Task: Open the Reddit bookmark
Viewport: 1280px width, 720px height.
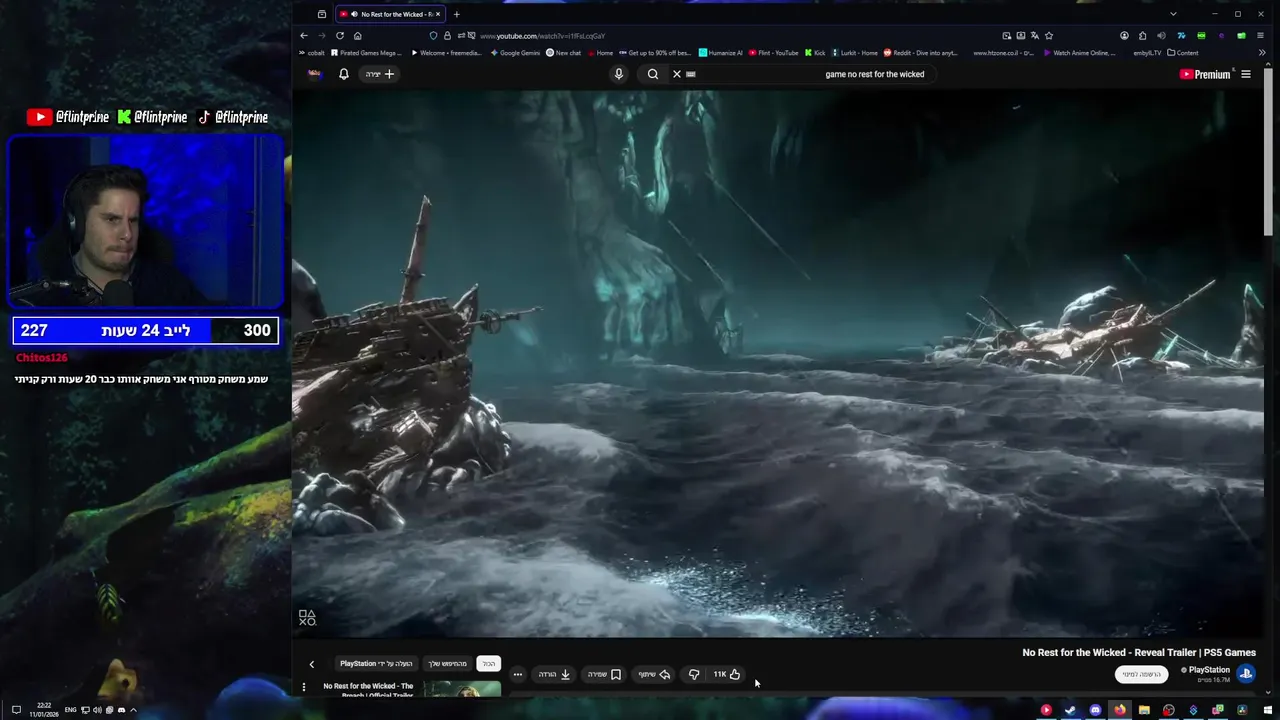Action: click(920, 53)
